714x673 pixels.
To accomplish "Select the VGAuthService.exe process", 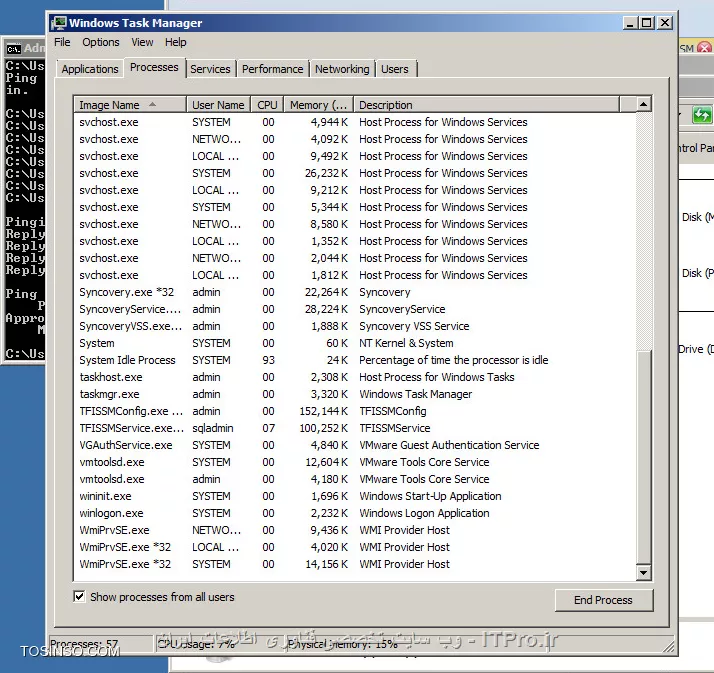I will click(x=354, y=445).
